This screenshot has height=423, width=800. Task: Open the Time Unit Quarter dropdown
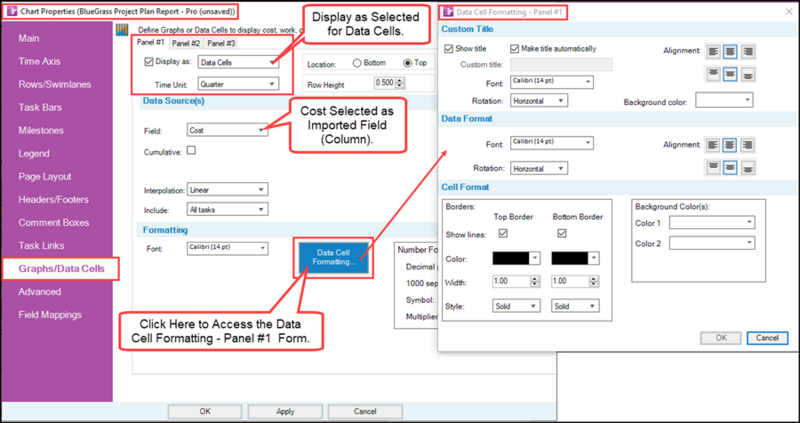click(238, 84)
